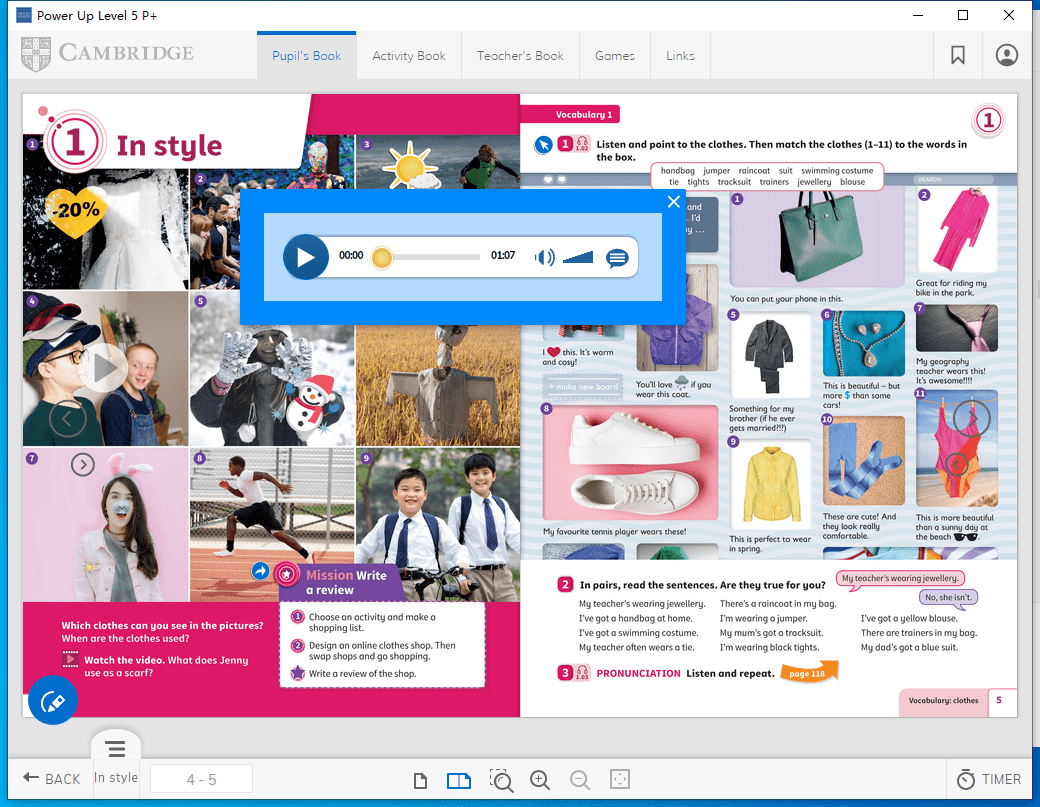Click the video film icon beside 'Watch the video'
Image resolution: width=1040 pixels, height=807 pixels.
pyautogui.click(x=70, y=659)
